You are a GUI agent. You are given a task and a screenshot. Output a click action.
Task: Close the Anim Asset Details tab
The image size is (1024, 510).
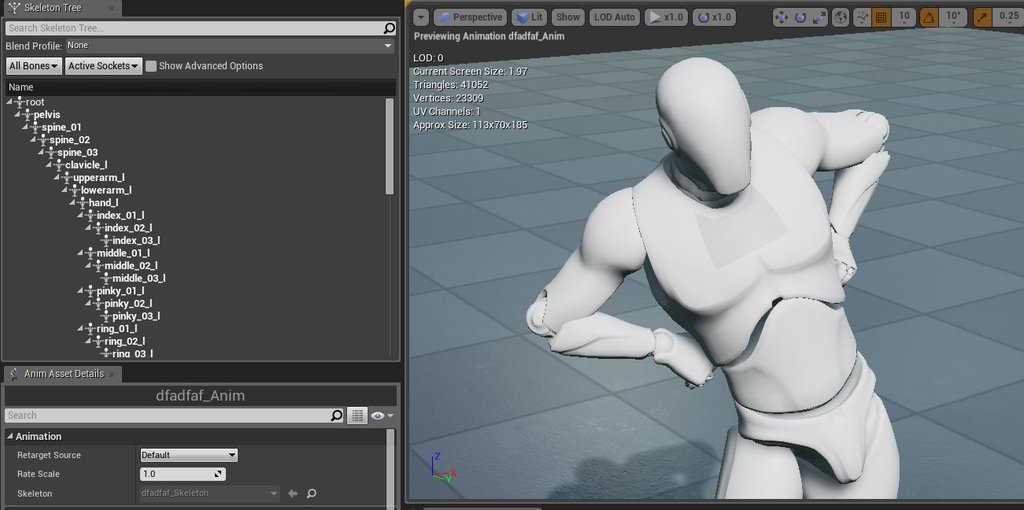coord(111,374)
